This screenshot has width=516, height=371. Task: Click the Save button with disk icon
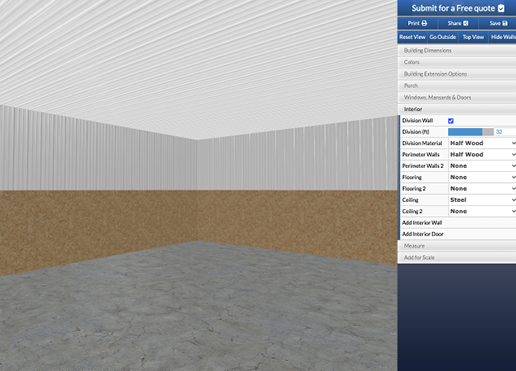[x=498, y=23]
